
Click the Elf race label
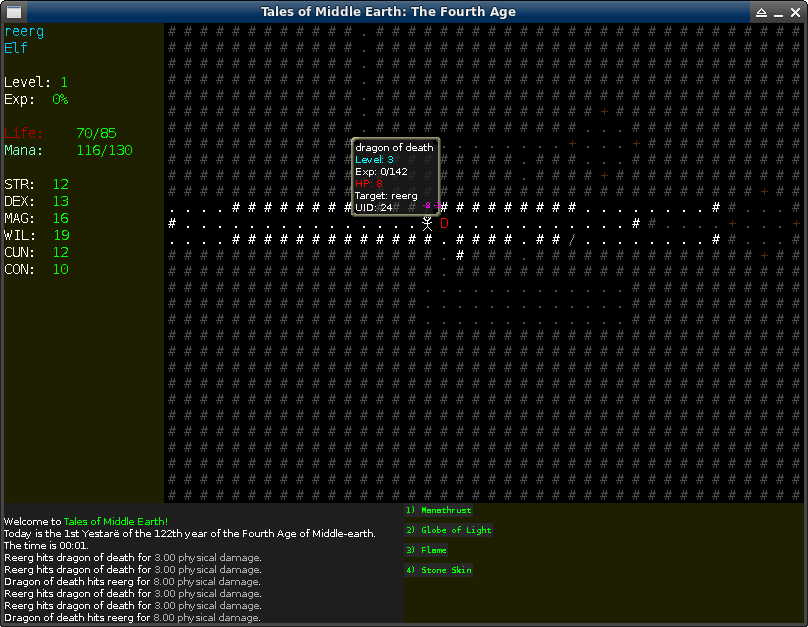coord(16,48)
